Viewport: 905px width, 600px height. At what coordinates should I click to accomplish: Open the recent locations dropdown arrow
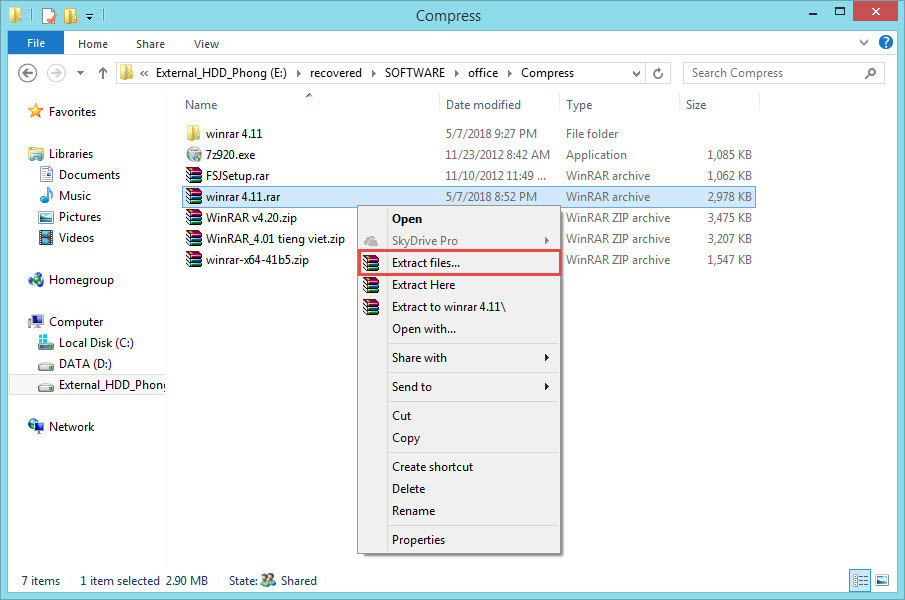click(x=80, y=73)
